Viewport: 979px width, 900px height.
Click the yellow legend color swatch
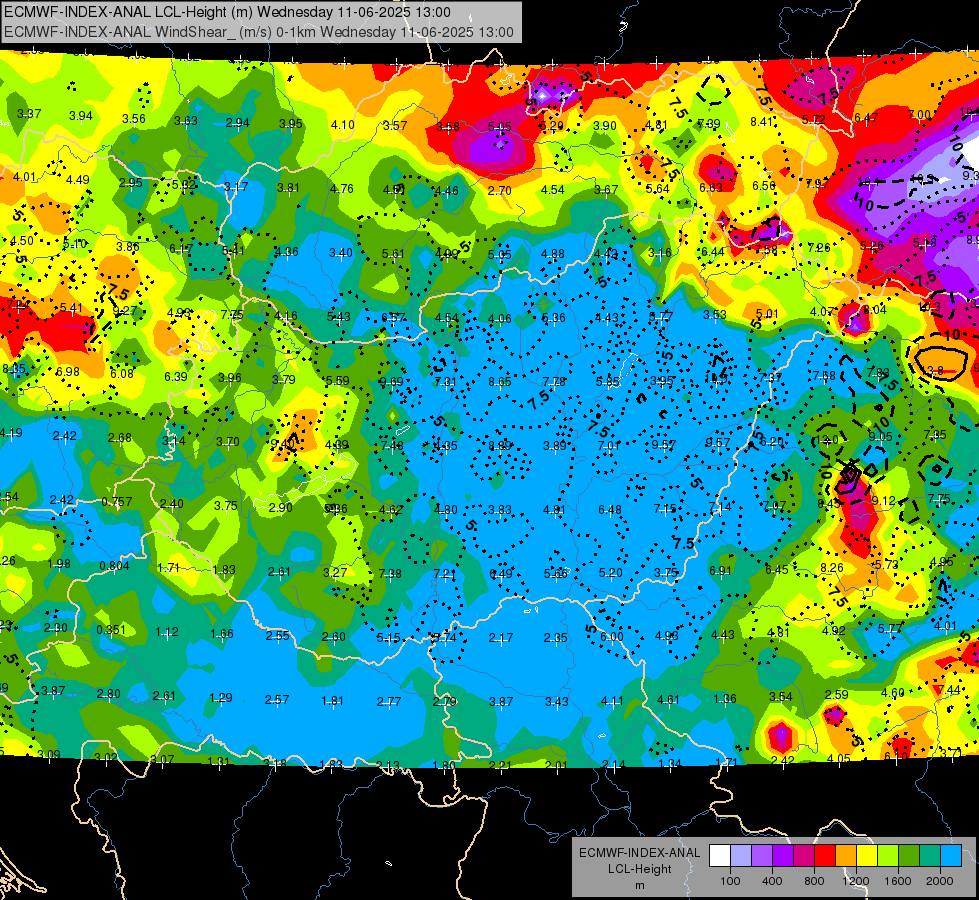867,855
